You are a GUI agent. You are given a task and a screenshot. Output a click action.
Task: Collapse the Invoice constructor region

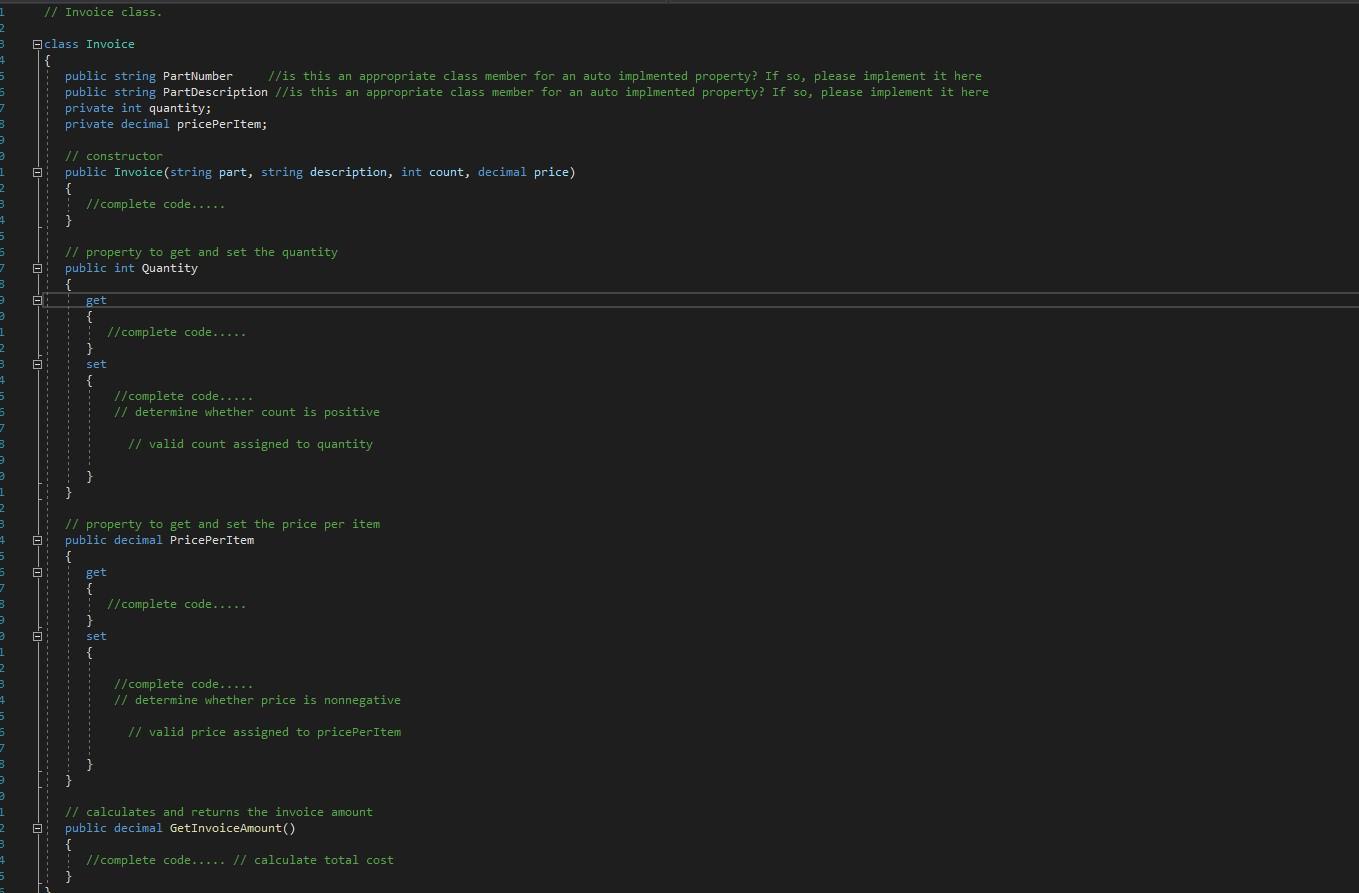36,171
